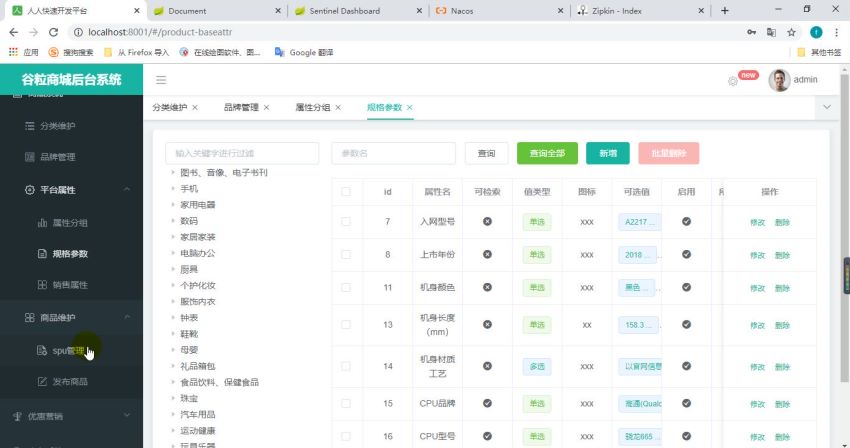The width and height of the screenshot is (850, 448).
Task: Reload the page with browser refresh icon
Action: pos(53,32)
